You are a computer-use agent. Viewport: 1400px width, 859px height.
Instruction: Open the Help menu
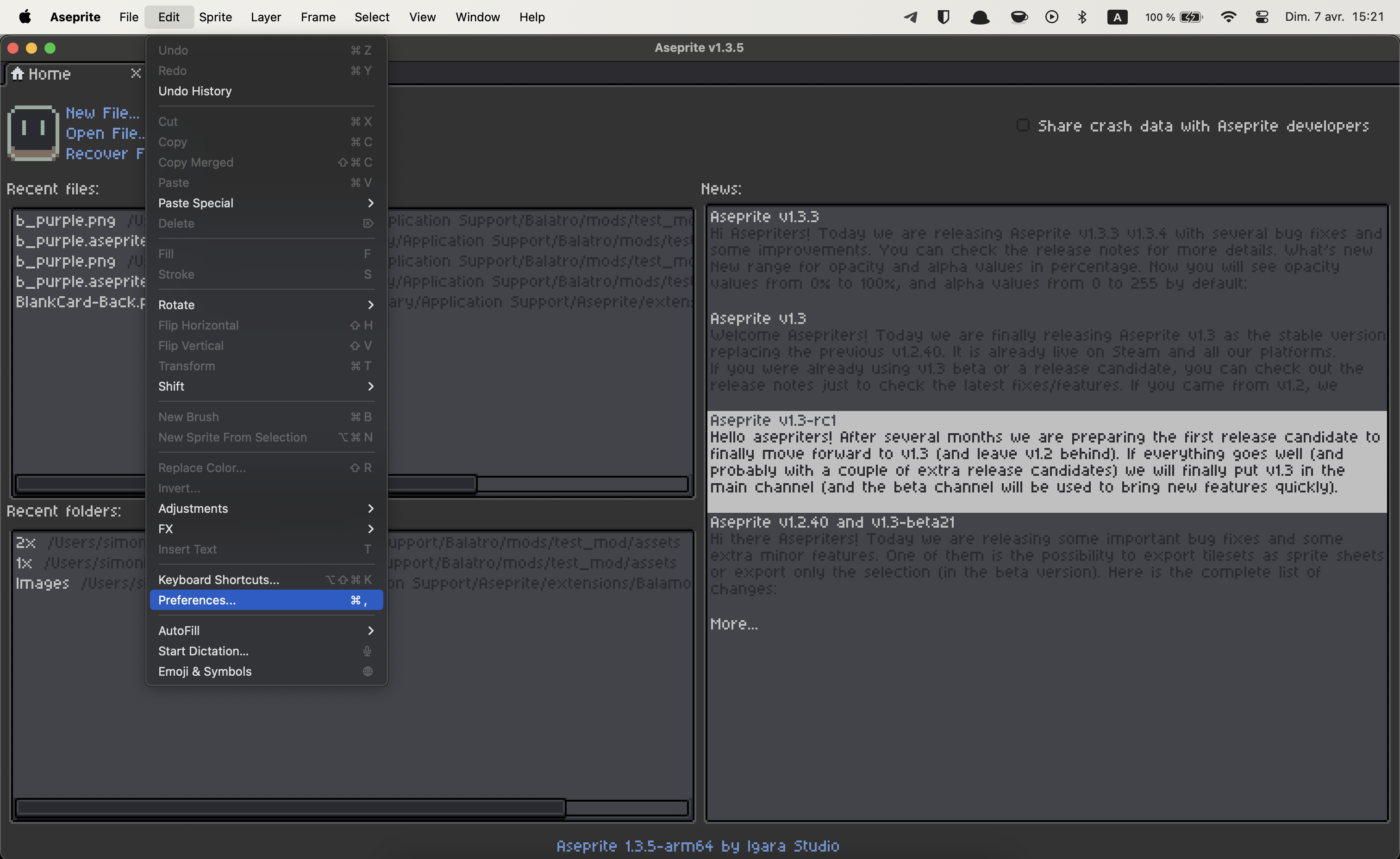tap(532, 17)
